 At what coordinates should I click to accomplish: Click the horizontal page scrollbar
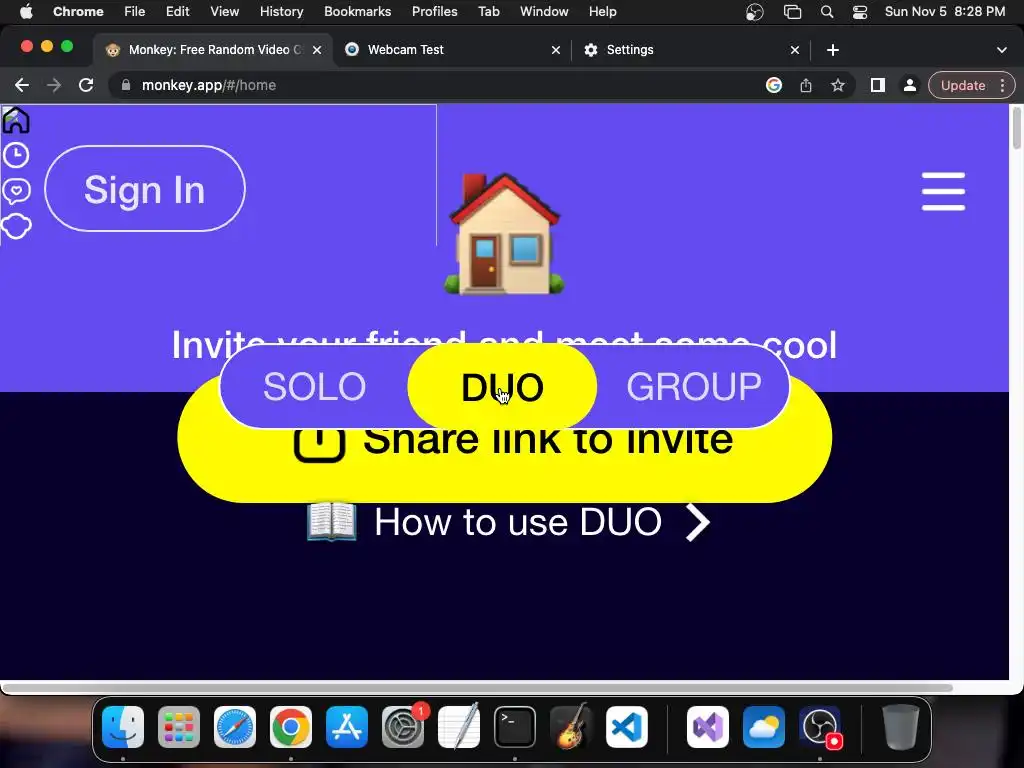click(x=478, y=688)
